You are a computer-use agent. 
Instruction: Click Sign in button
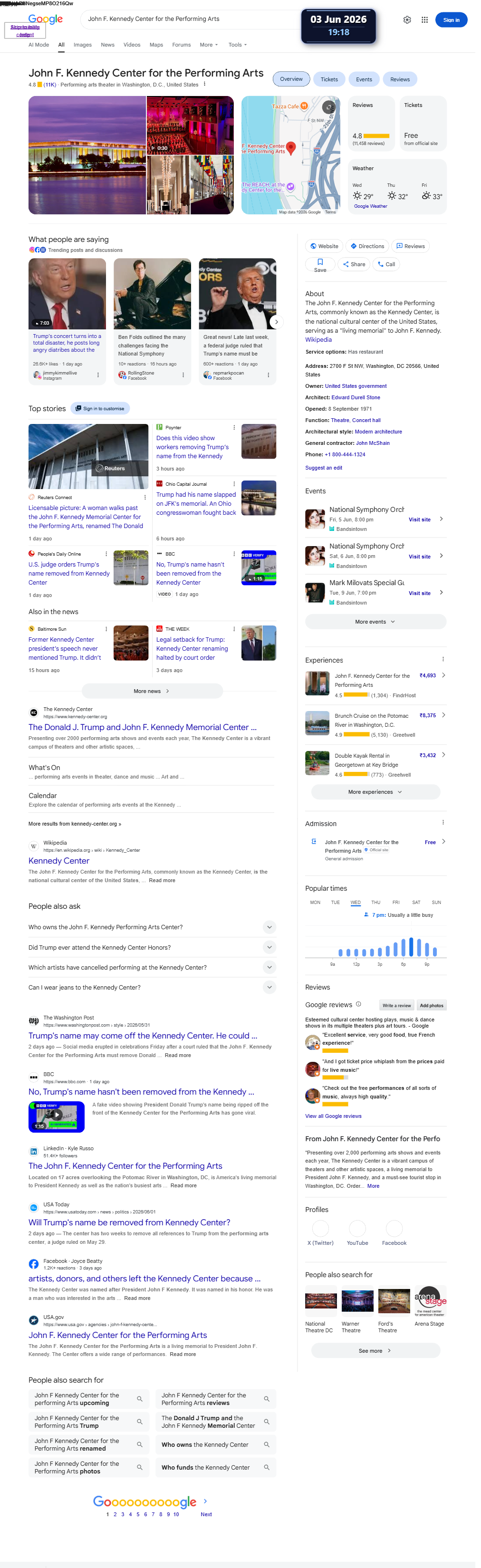click(x=452, y=20)
